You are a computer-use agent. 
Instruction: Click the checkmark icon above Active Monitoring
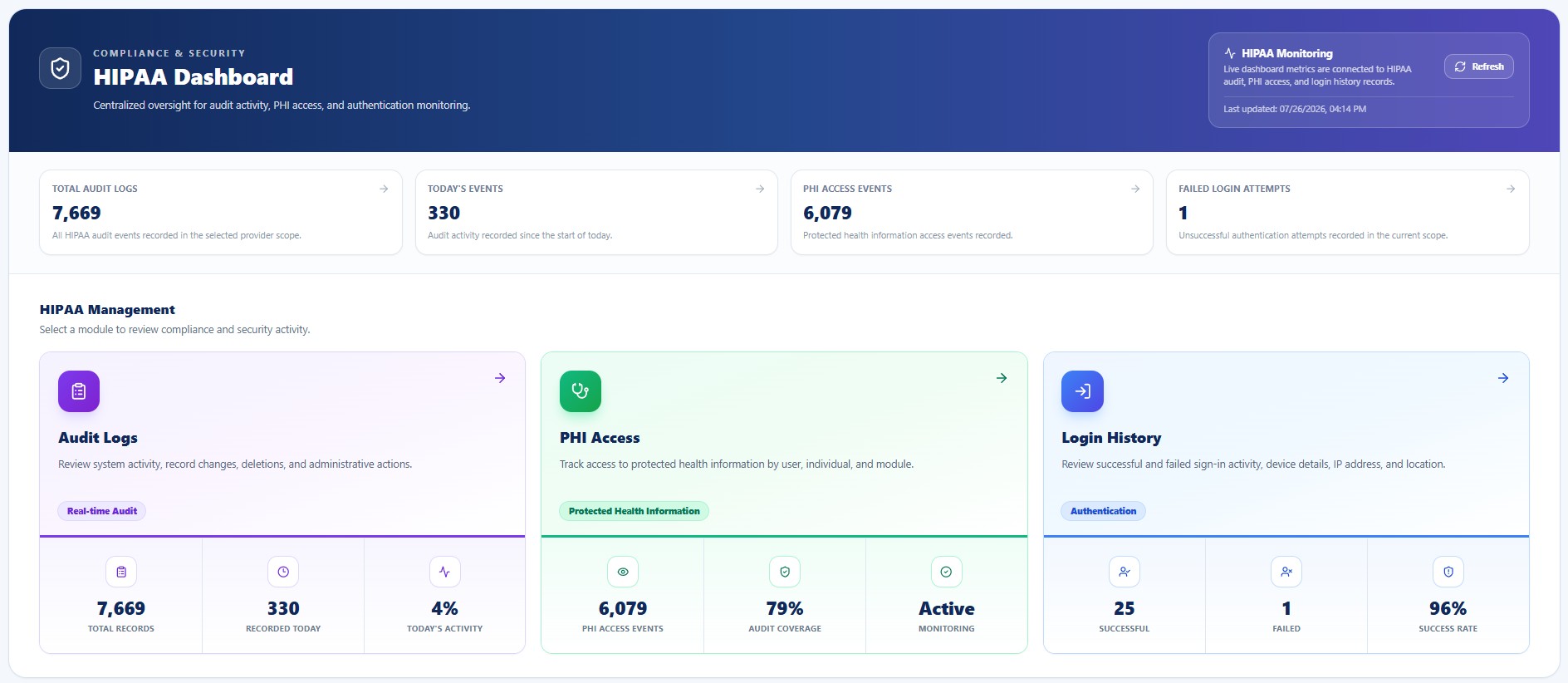pyautogui.click(x=946, y=572)
